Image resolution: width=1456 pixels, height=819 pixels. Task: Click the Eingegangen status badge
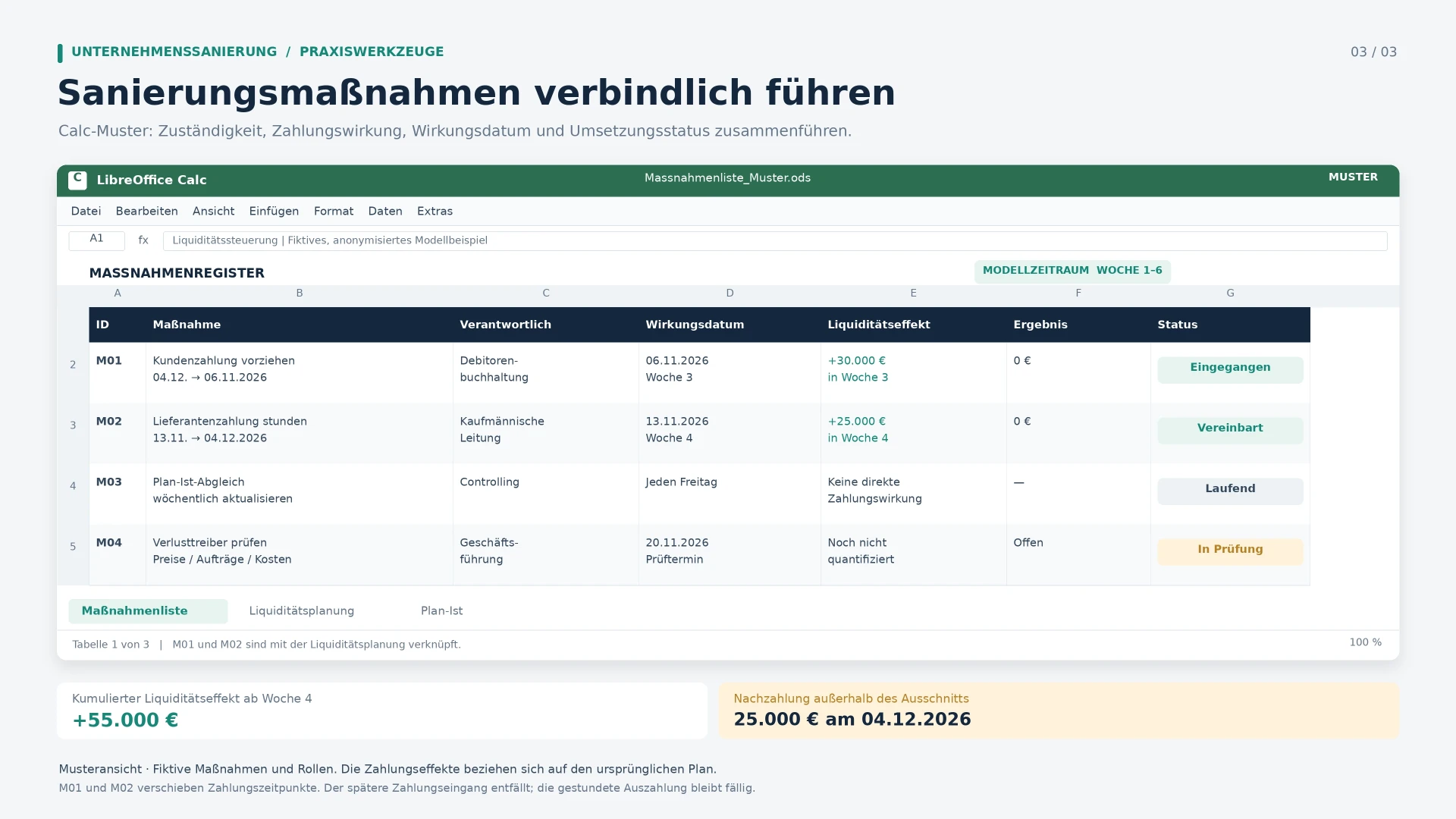[1230, 369]
